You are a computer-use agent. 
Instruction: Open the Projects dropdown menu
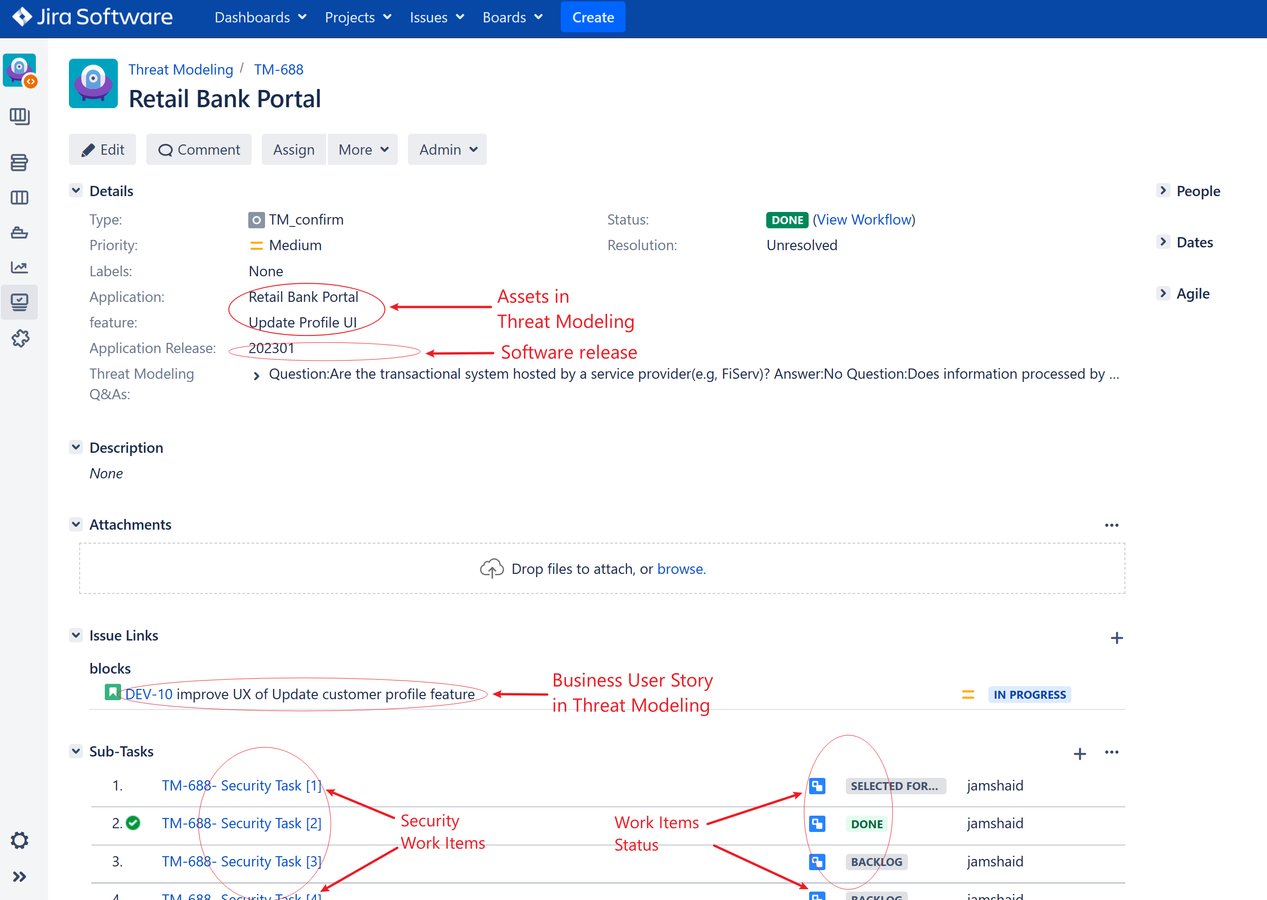pos(358,17)
